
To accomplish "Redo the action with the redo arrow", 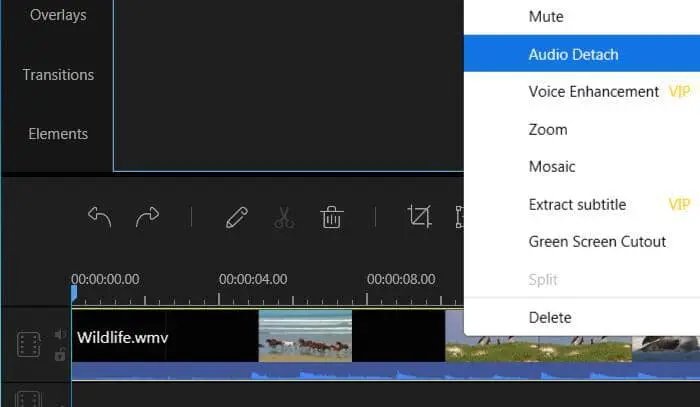I will click(x=147, y=217).
